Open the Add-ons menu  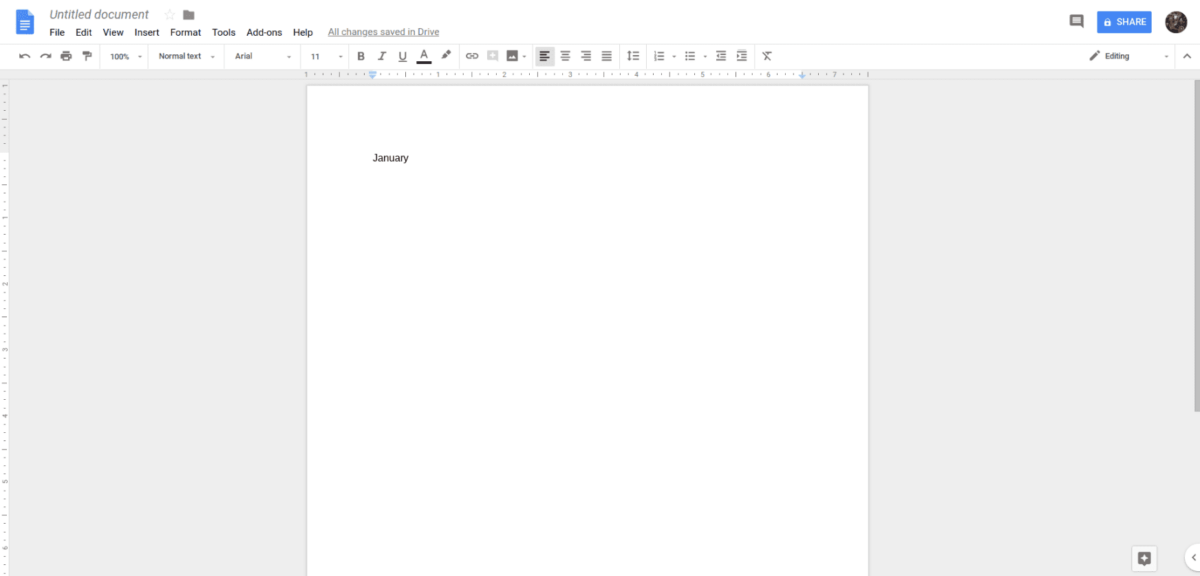click(264, 32)
